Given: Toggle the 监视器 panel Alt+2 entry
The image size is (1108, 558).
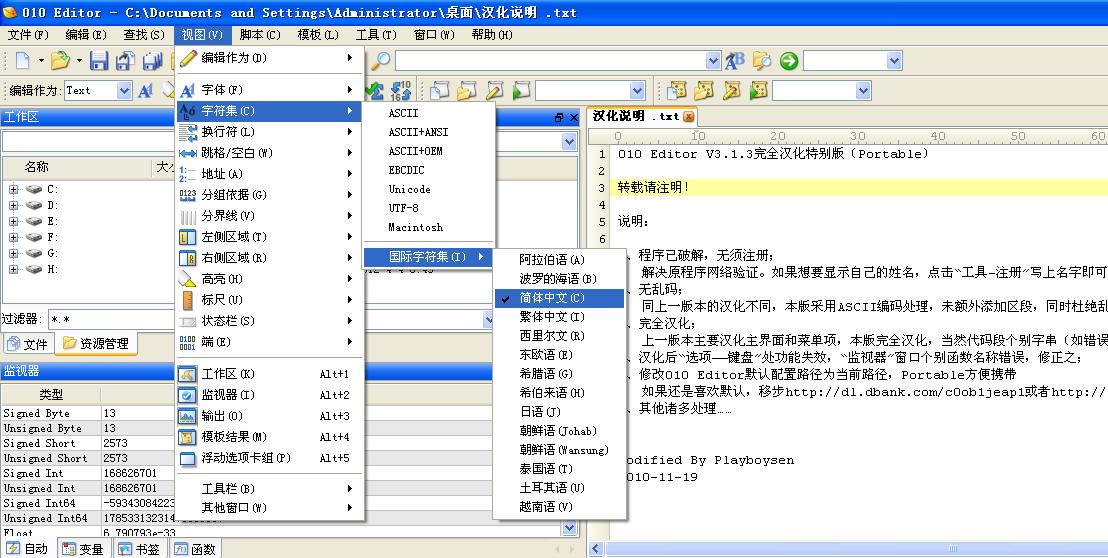Looking at the screenshot, I should pos(269,395).
